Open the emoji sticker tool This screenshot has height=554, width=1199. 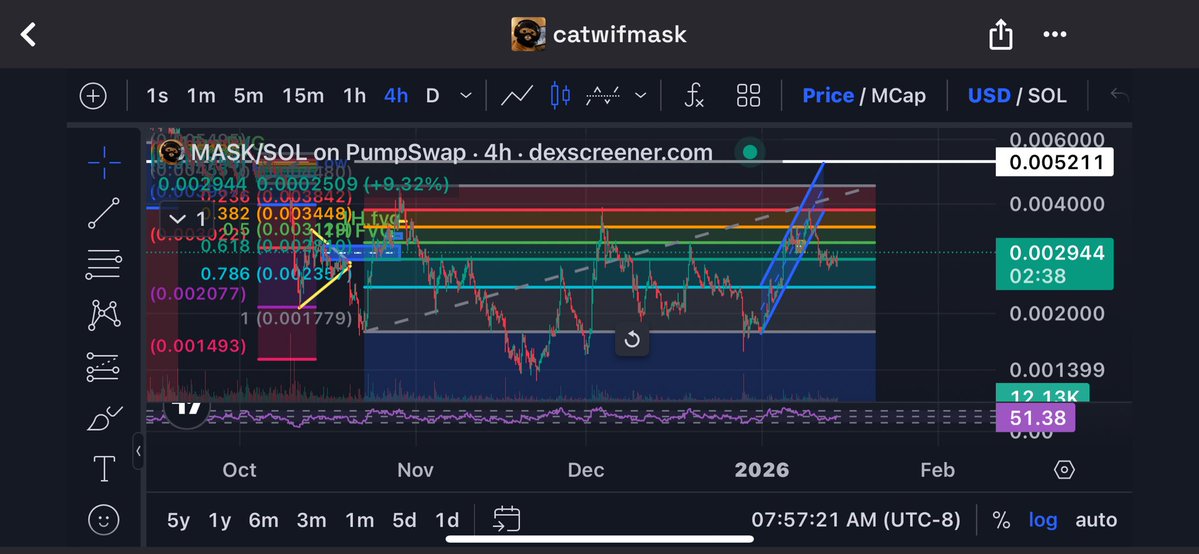click(x=104, y=520)
